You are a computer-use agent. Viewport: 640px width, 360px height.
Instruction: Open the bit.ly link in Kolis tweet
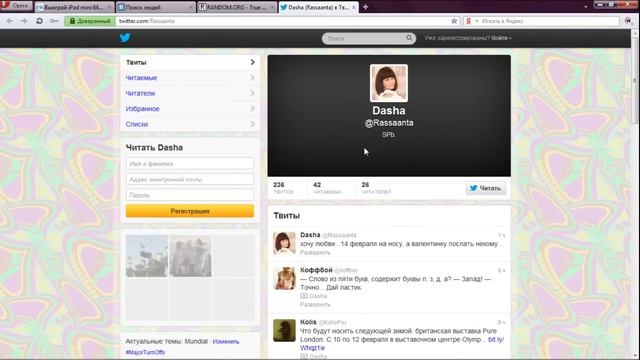(x=496, y=340)
